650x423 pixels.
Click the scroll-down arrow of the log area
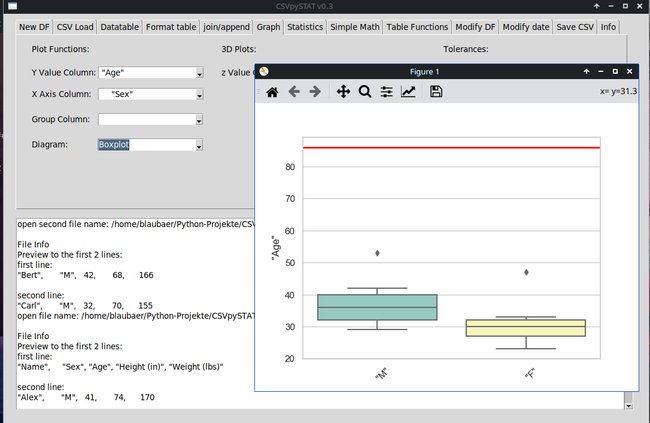pyautogui.click(x=629, y=406)
